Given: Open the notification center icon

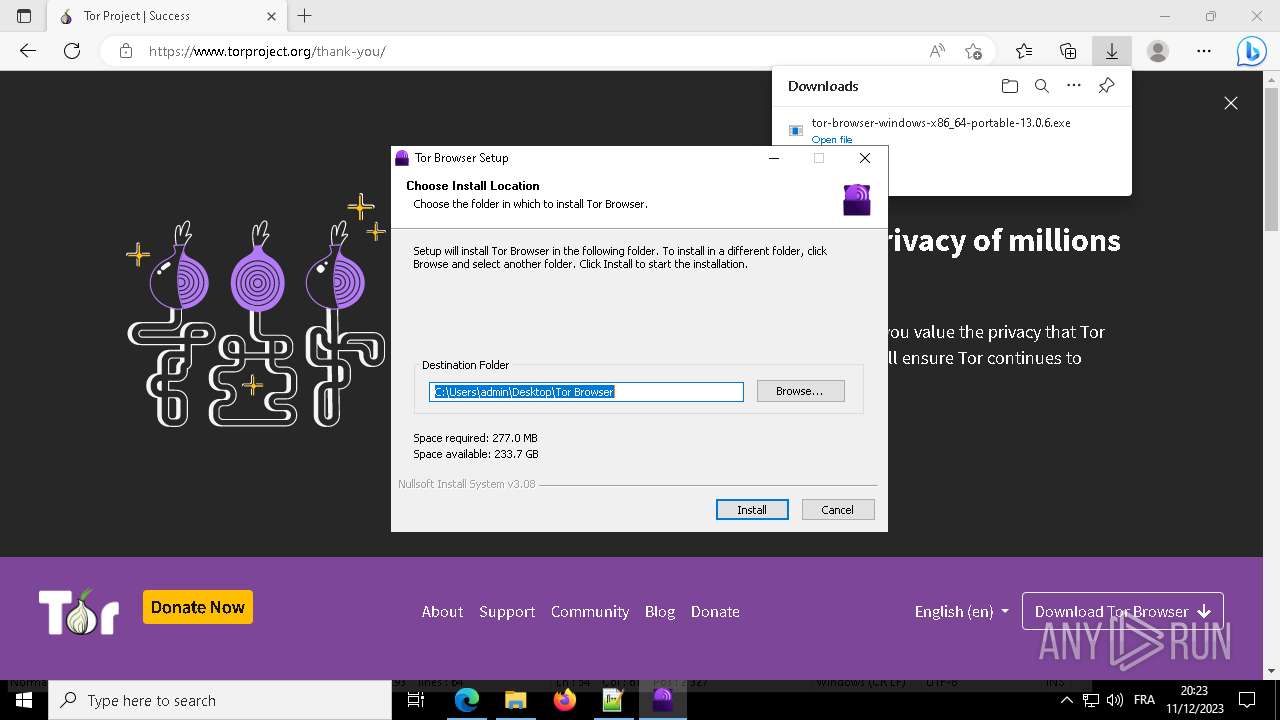Looking at the screenshot, I should coord(1247,700).
